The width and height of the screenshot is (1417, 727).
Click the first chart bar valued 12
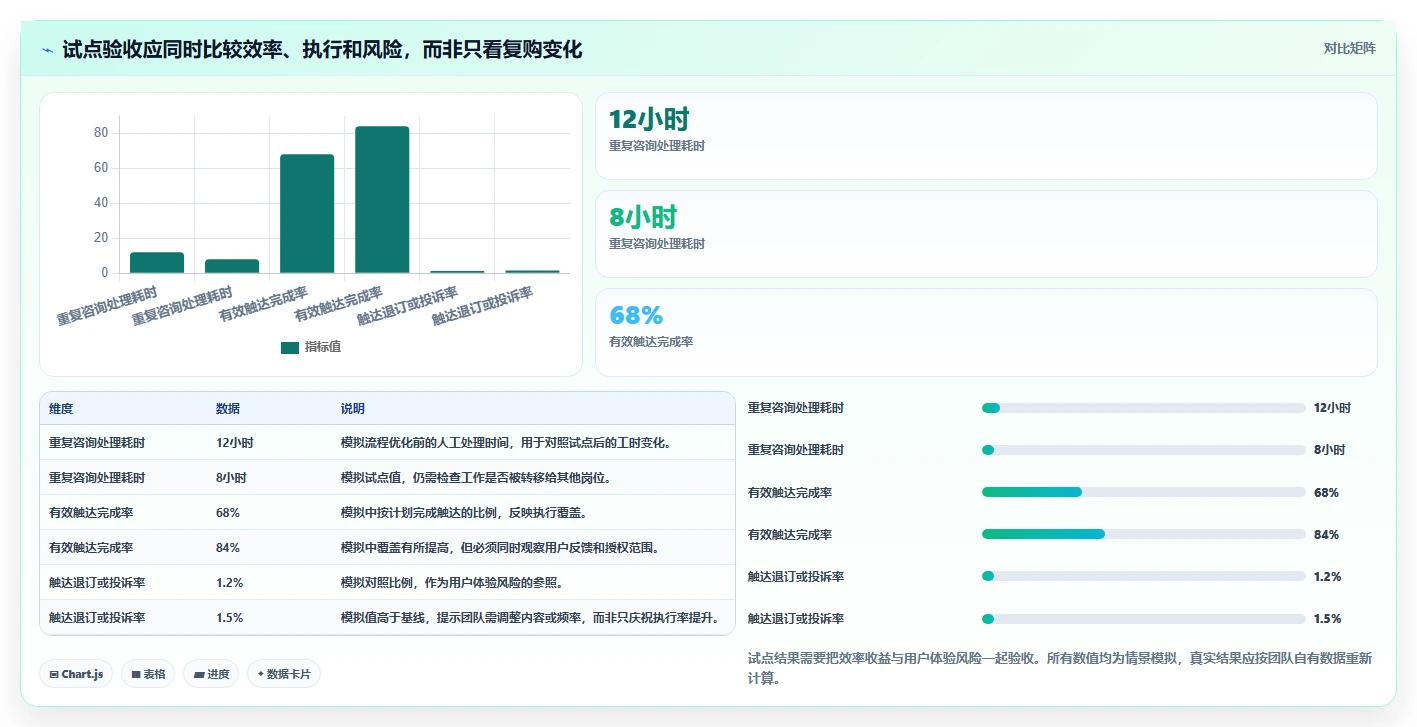click(157, 262)
